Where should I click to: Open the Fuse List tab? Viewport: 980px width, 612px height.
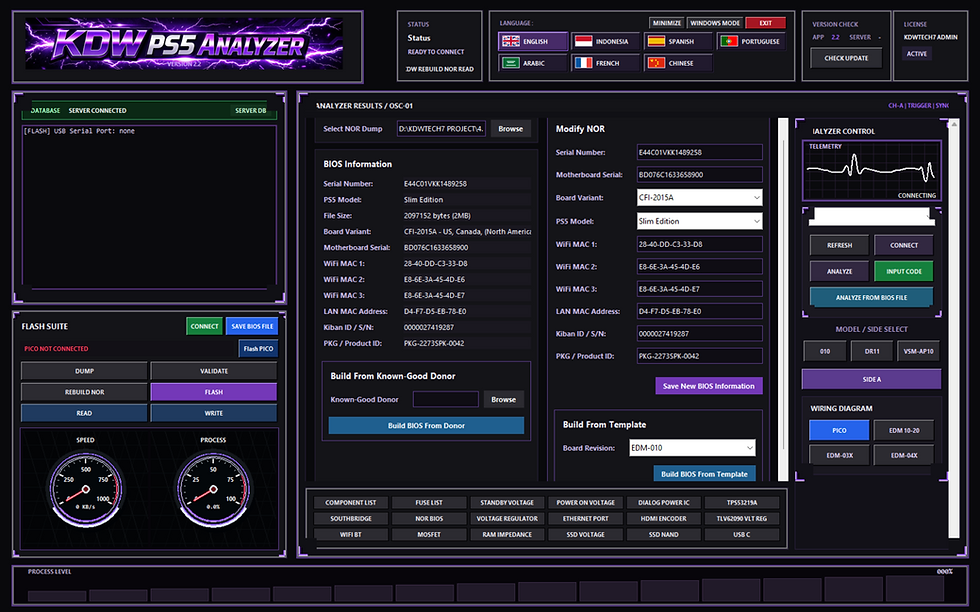coord(429,503)
